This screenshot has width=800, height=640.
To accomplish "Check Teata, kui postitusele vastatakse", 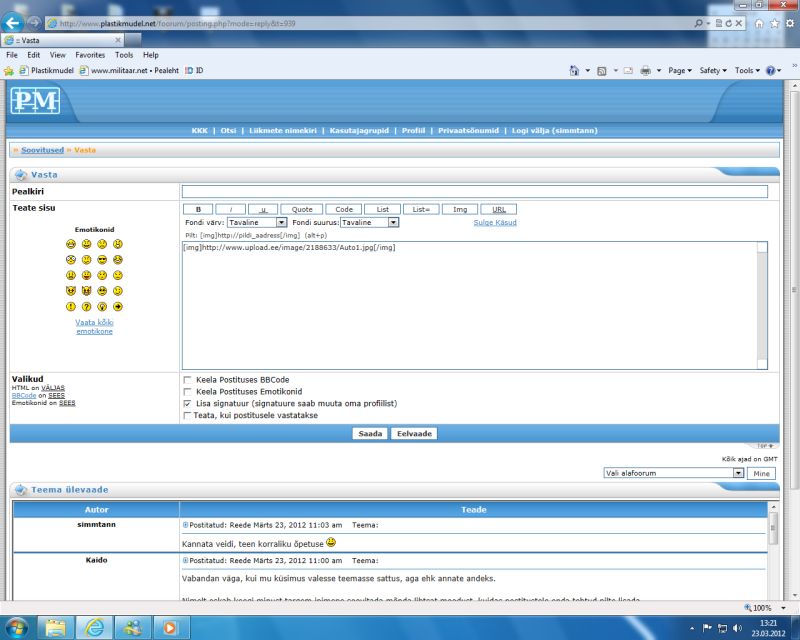I will pos(187,415).
